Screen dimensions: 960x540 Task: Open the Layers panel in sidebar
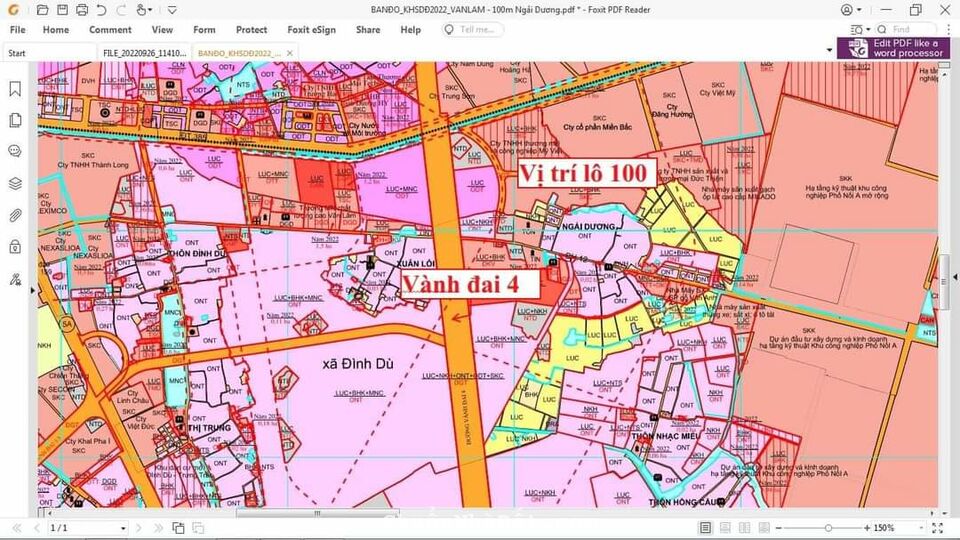coord(15,184)
